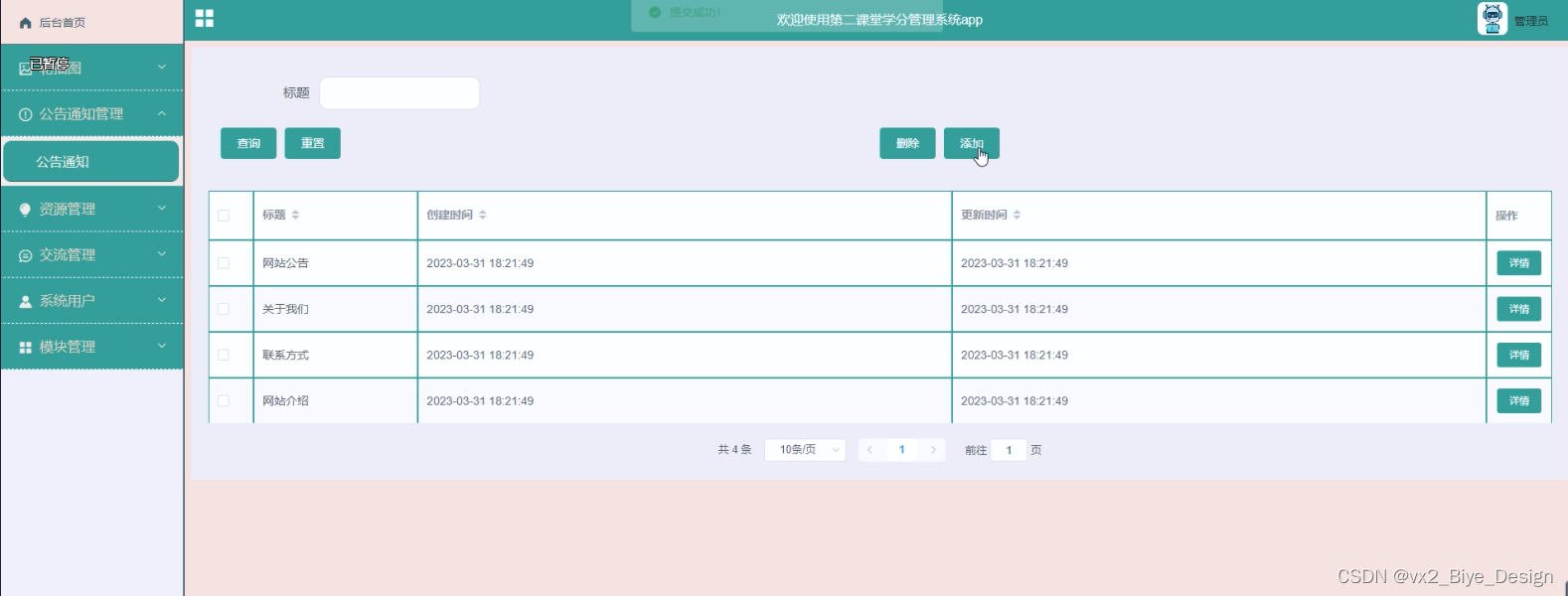This screenshot has width=1568, height=596.
Task: Expand the 系统用户 menu chevron
Action: (x=162, y=300)
